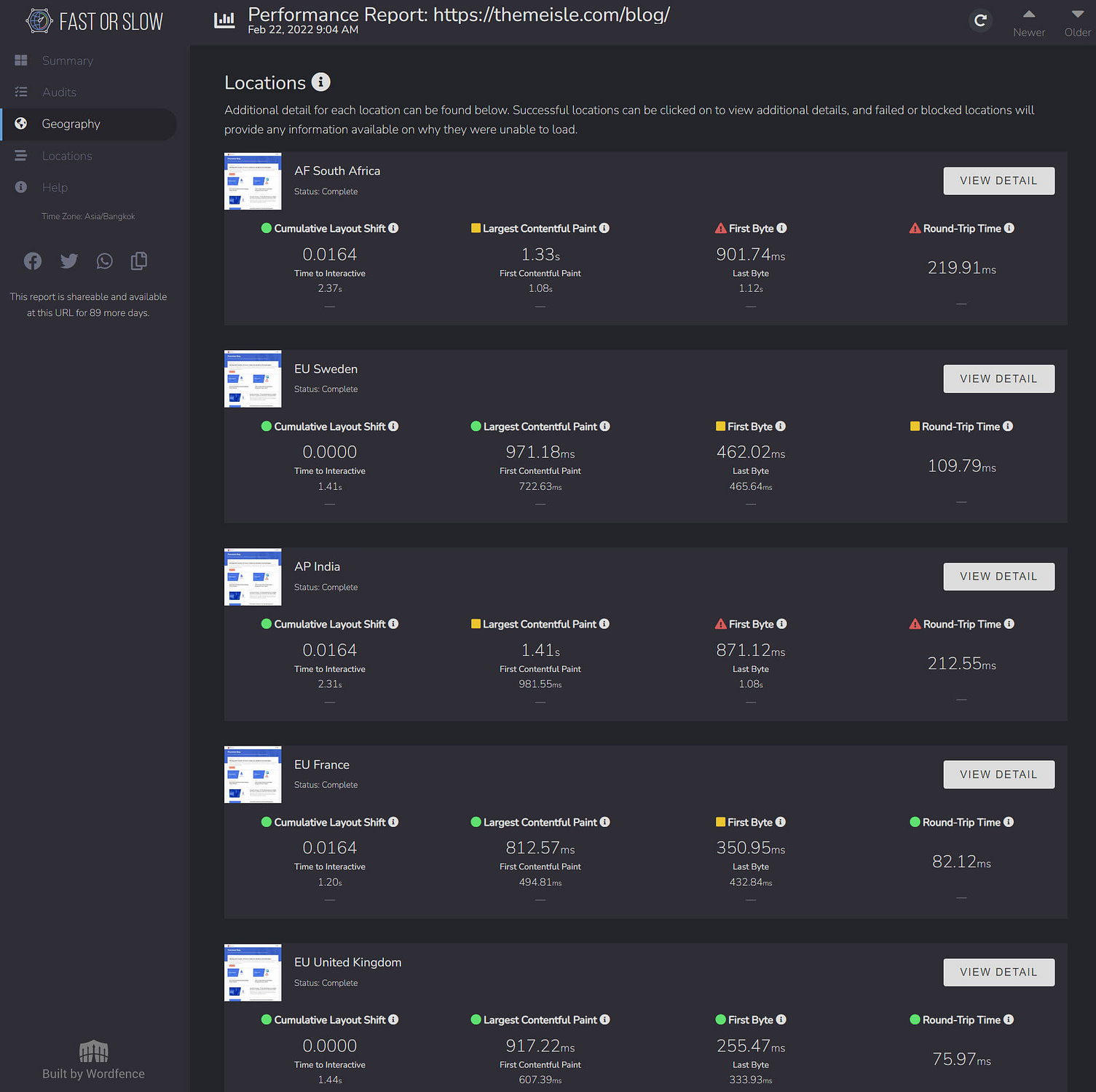Click France Cumulative Layout Shift info icon

[393, 822]
